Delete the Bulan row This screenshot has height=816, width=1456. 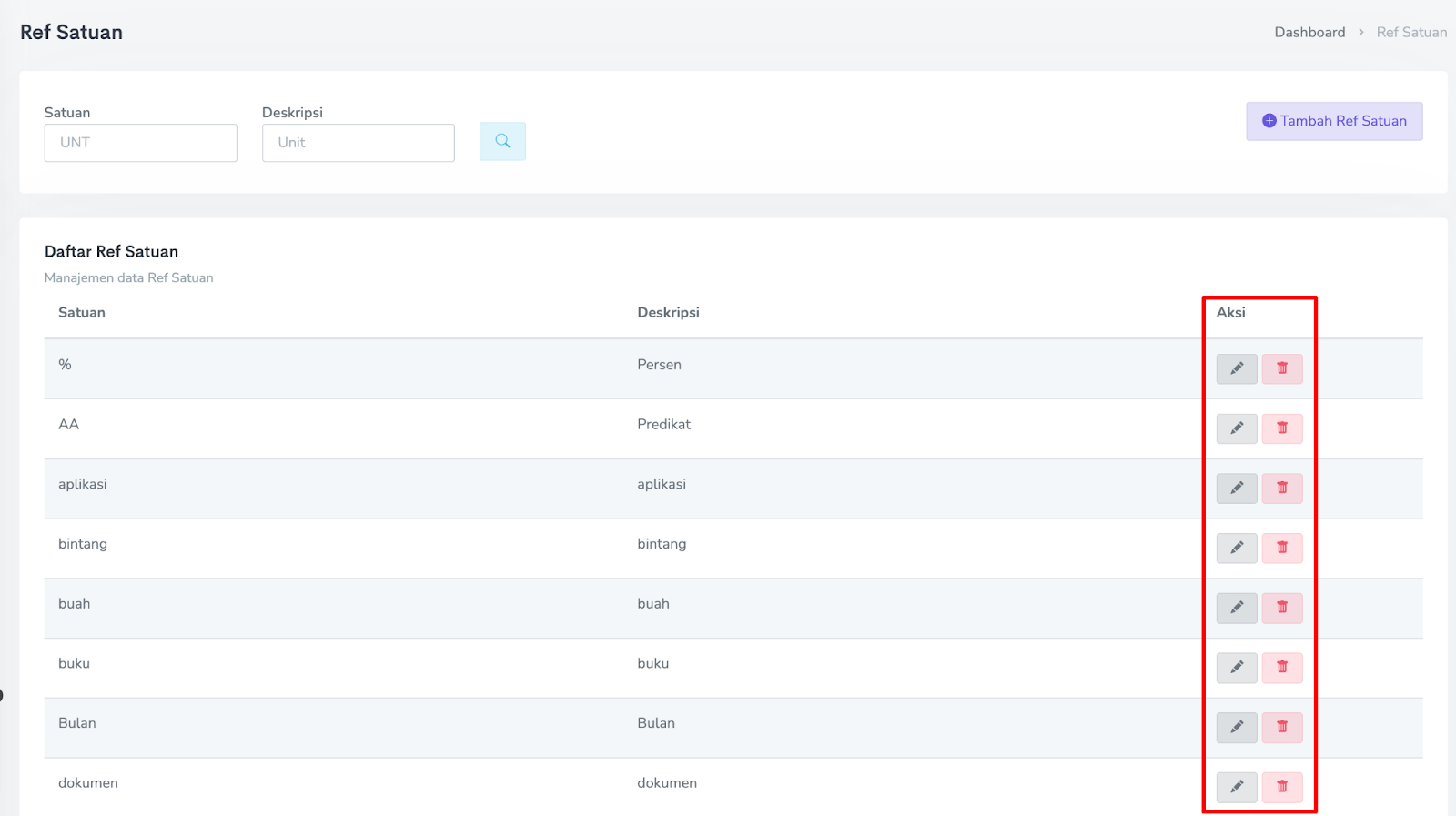pyautogui.click(x=1282, y=728)
